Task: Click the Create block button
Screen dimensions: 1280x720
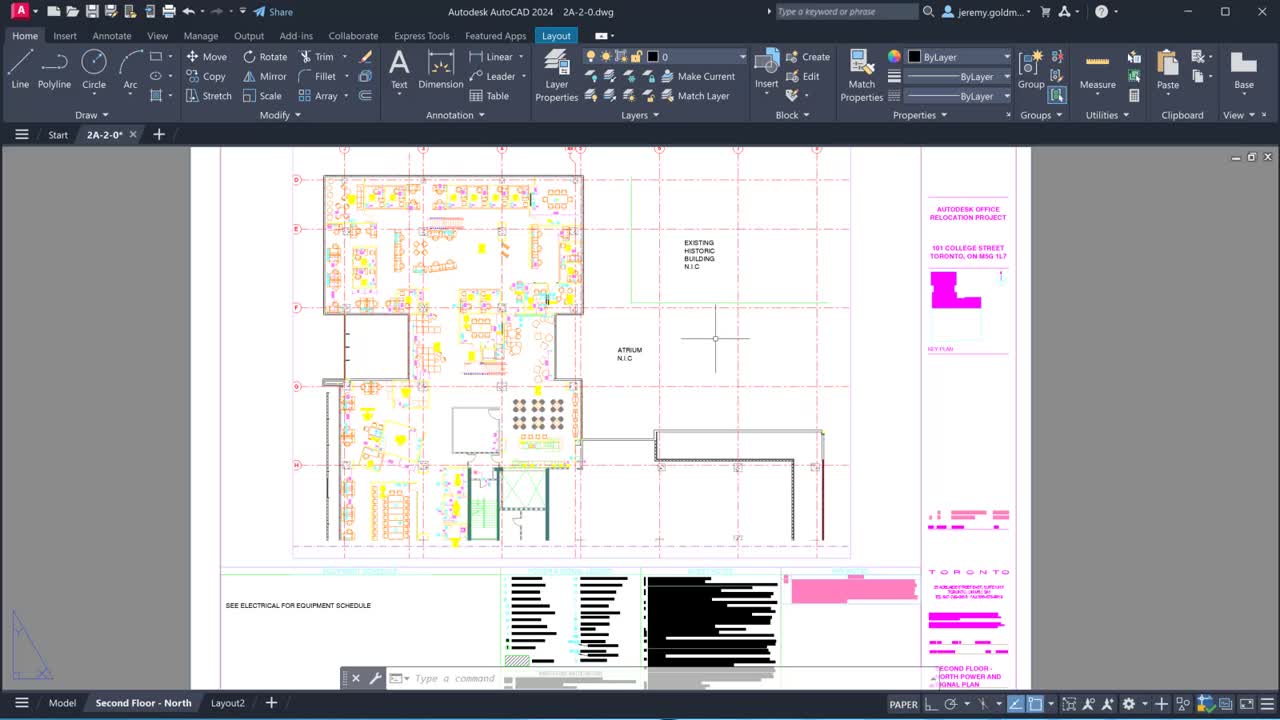Action: click(812, 56)
